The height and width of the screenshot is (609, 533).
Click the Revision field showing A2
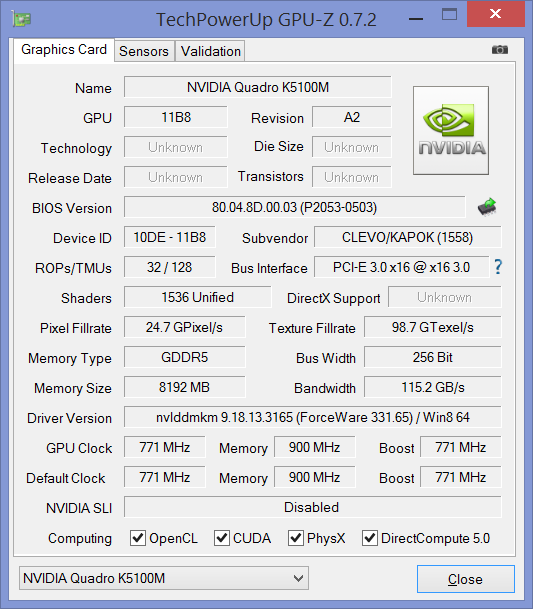pos(352,117)
